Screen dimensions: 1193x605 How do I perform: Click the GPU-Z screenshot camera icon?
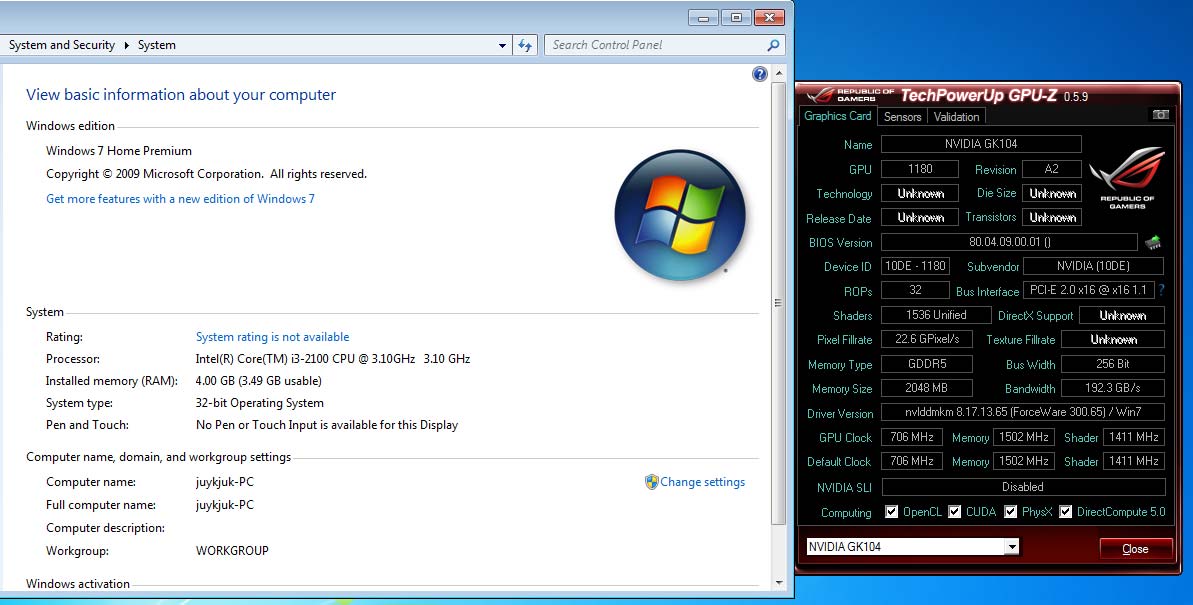point(1160,115)
